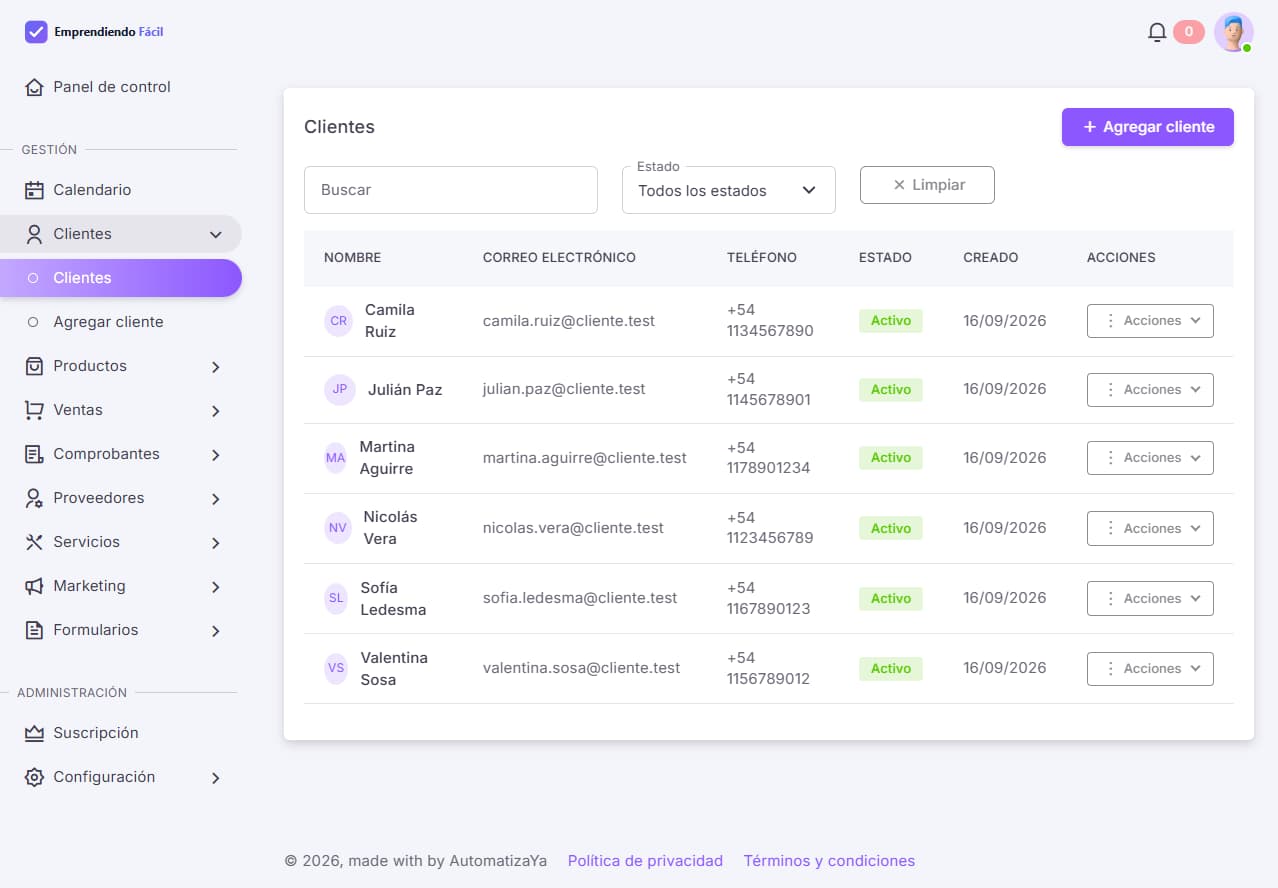Click the Suscripción crown icon
Screen dimensions: 1278x888
(34, 733)
